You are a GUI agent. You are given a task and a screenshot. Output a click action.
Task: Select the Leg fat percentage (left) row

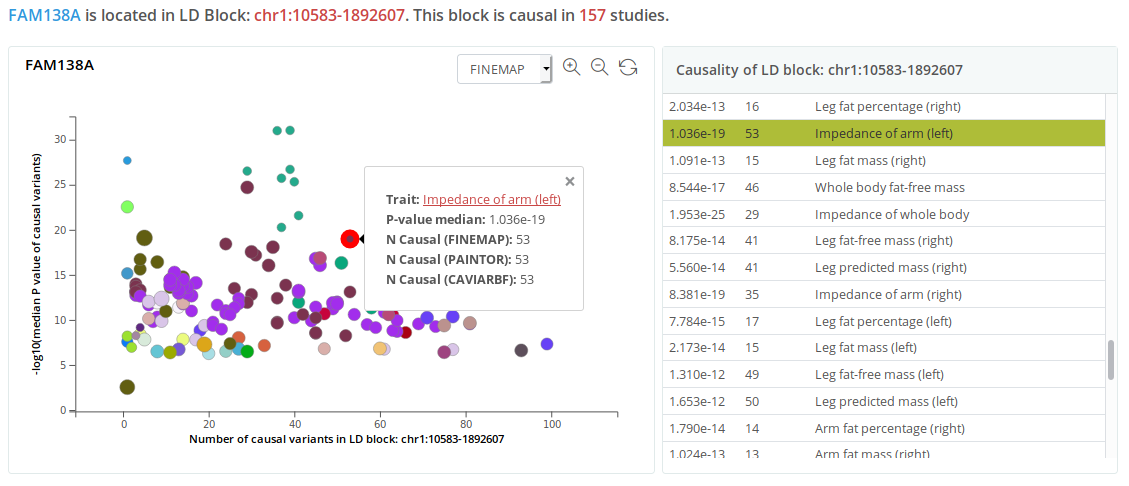coord(883,320)
